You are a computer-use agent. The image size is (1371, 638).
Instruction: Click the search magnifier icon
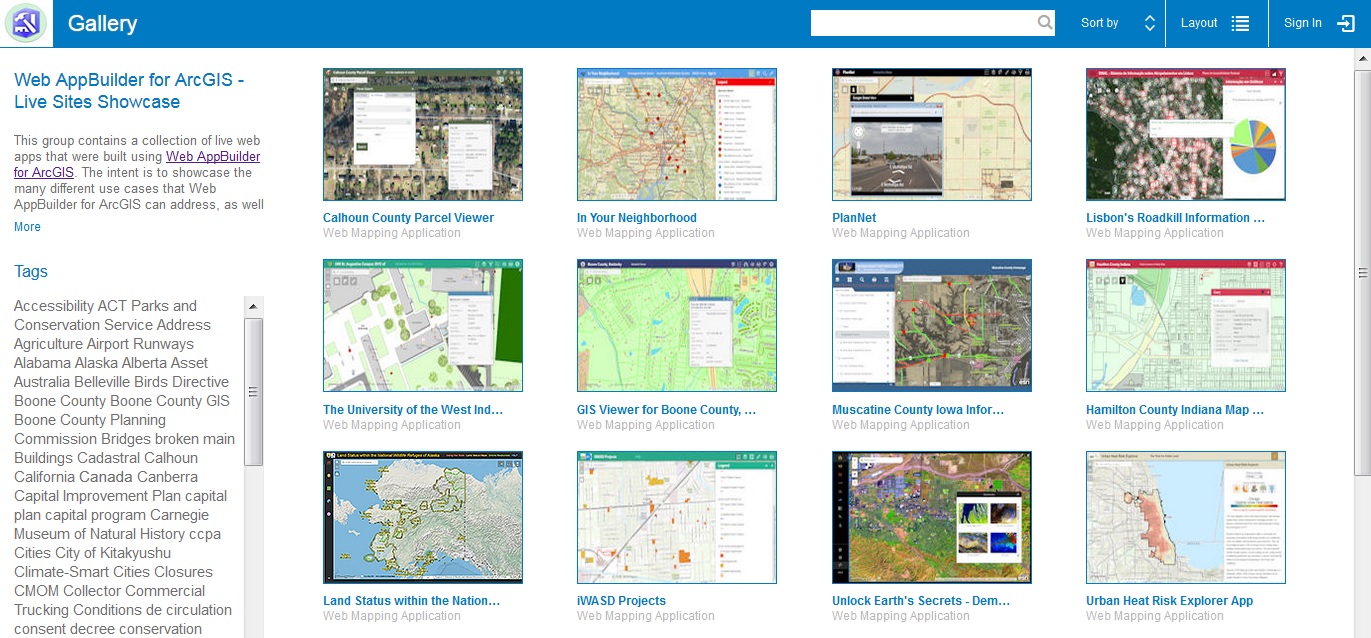coord(1044,23)
